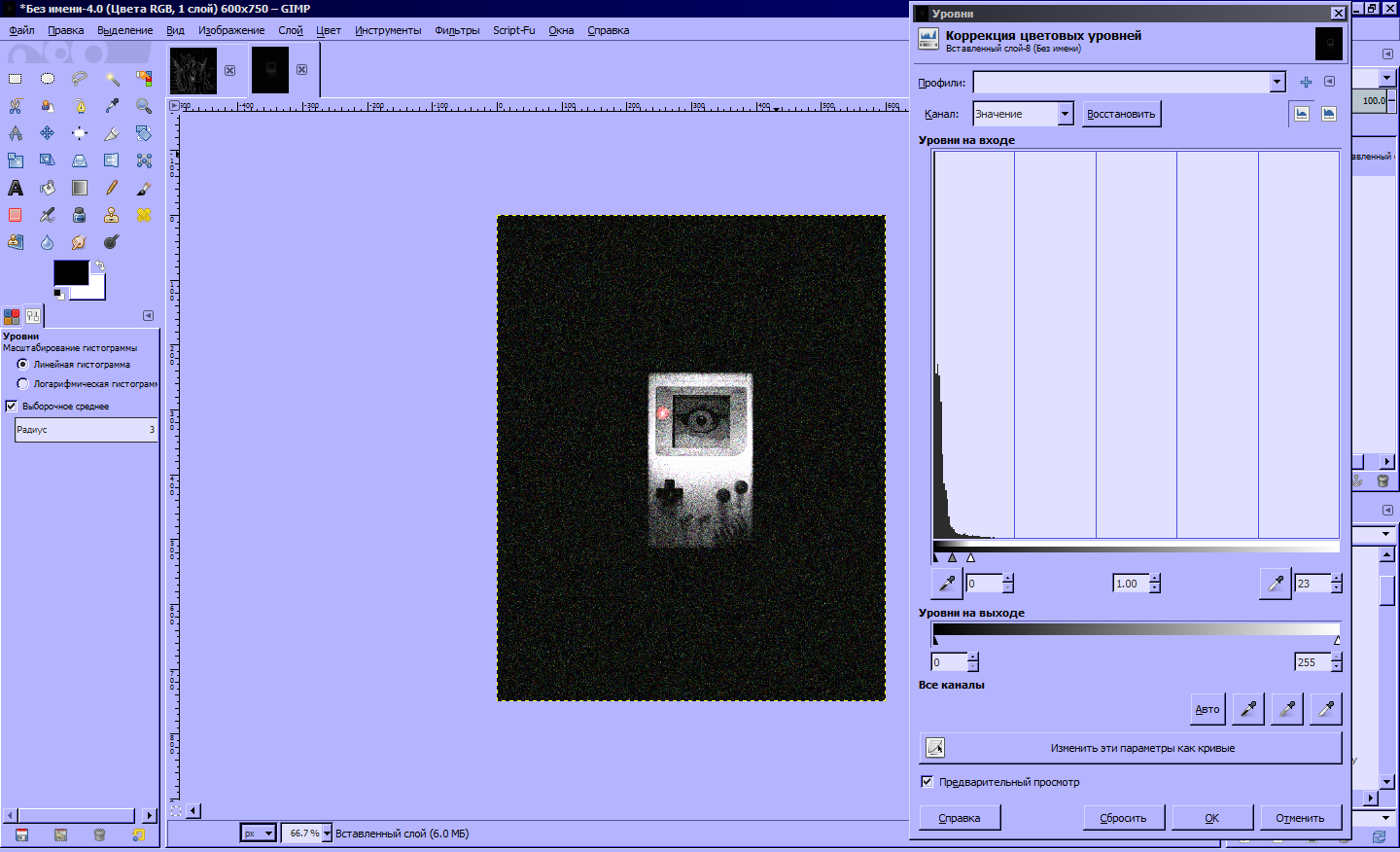Viewport: 1400px width, 852px height.
Task: Select the Measure compass tool
Action: [16, 133]
